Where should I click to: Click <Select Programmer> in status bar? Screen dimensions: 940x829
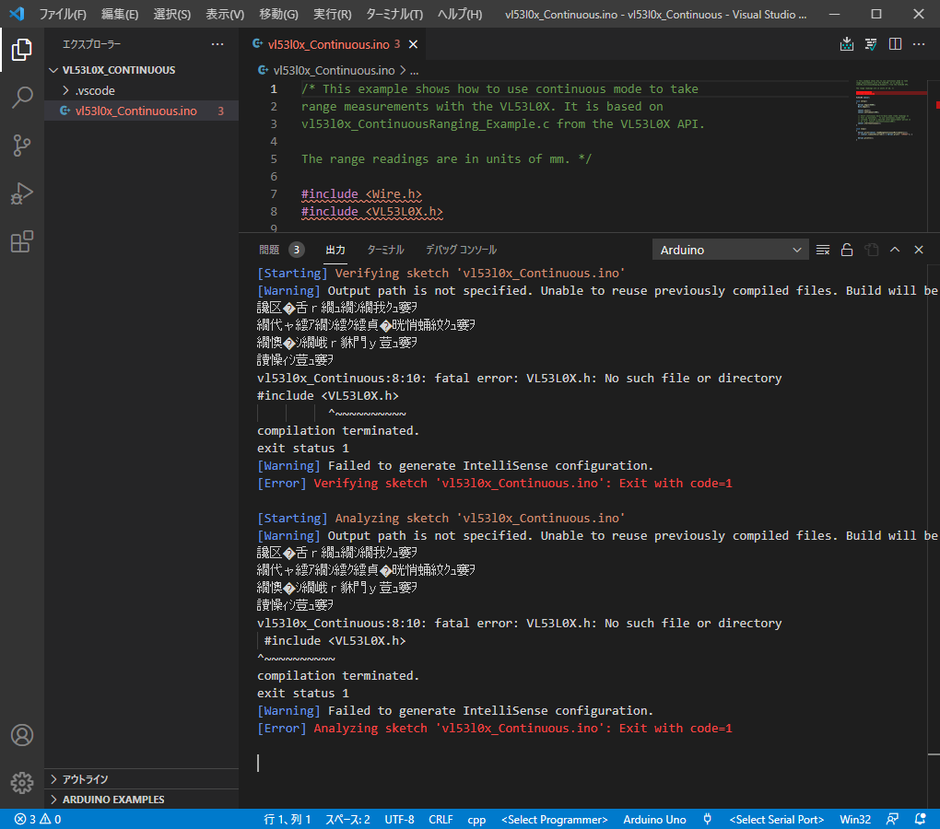pyautogui.click(x=555, y=819)
